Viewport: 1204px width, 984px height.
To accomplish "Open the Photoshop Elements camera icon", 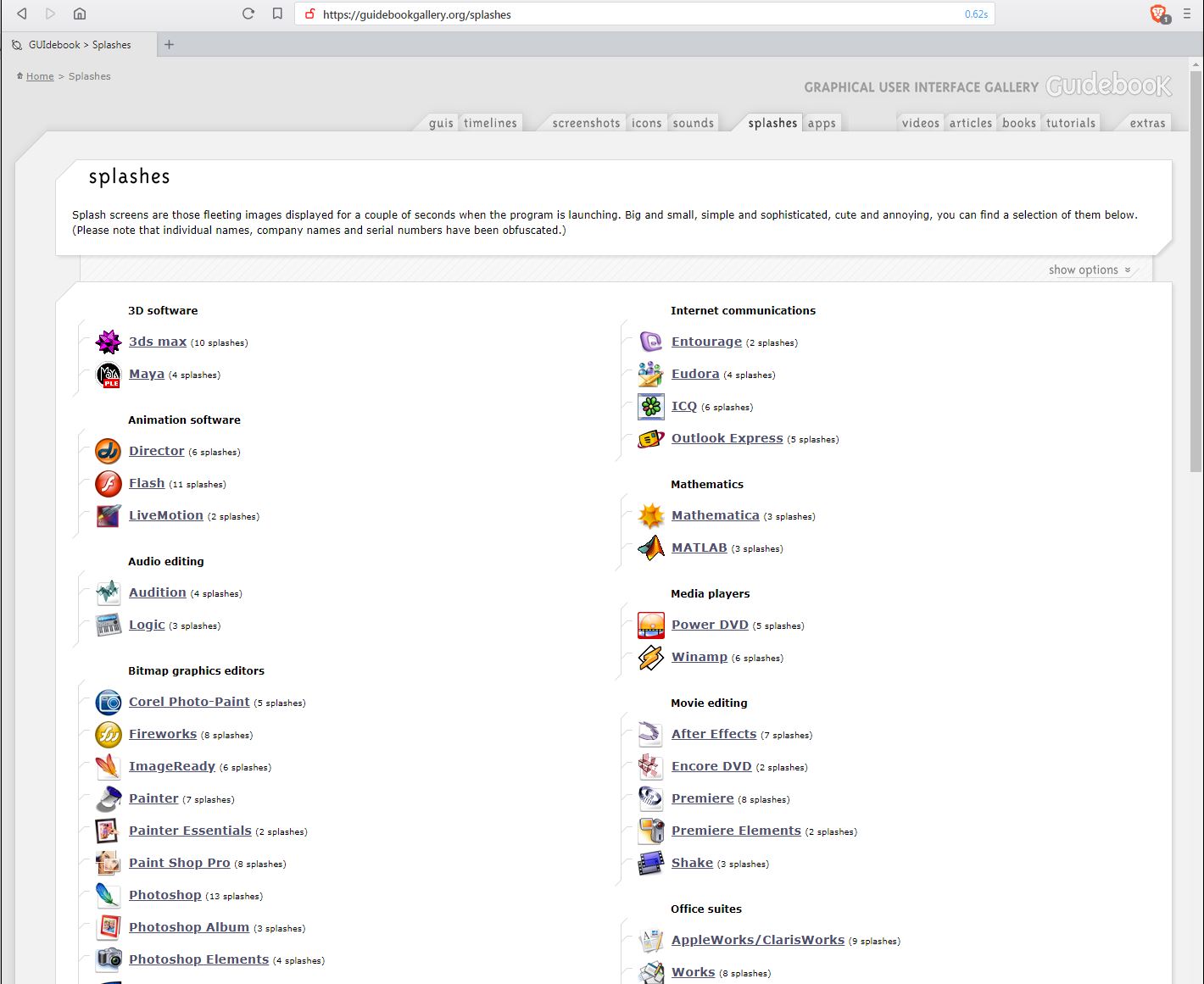I will pyautogui.click(x=109, y=960).
